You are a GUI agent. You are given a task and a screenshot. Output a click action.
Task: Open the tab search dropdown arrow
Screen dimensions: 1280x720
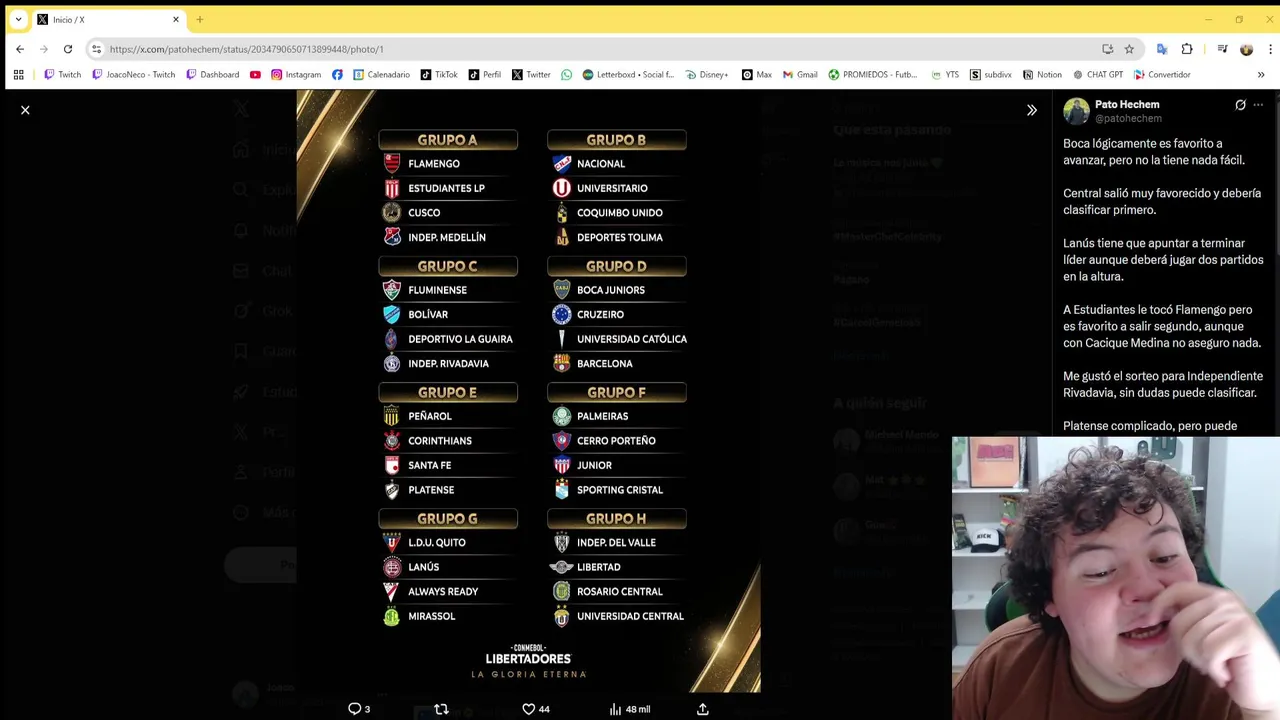[x=18, y=19]
